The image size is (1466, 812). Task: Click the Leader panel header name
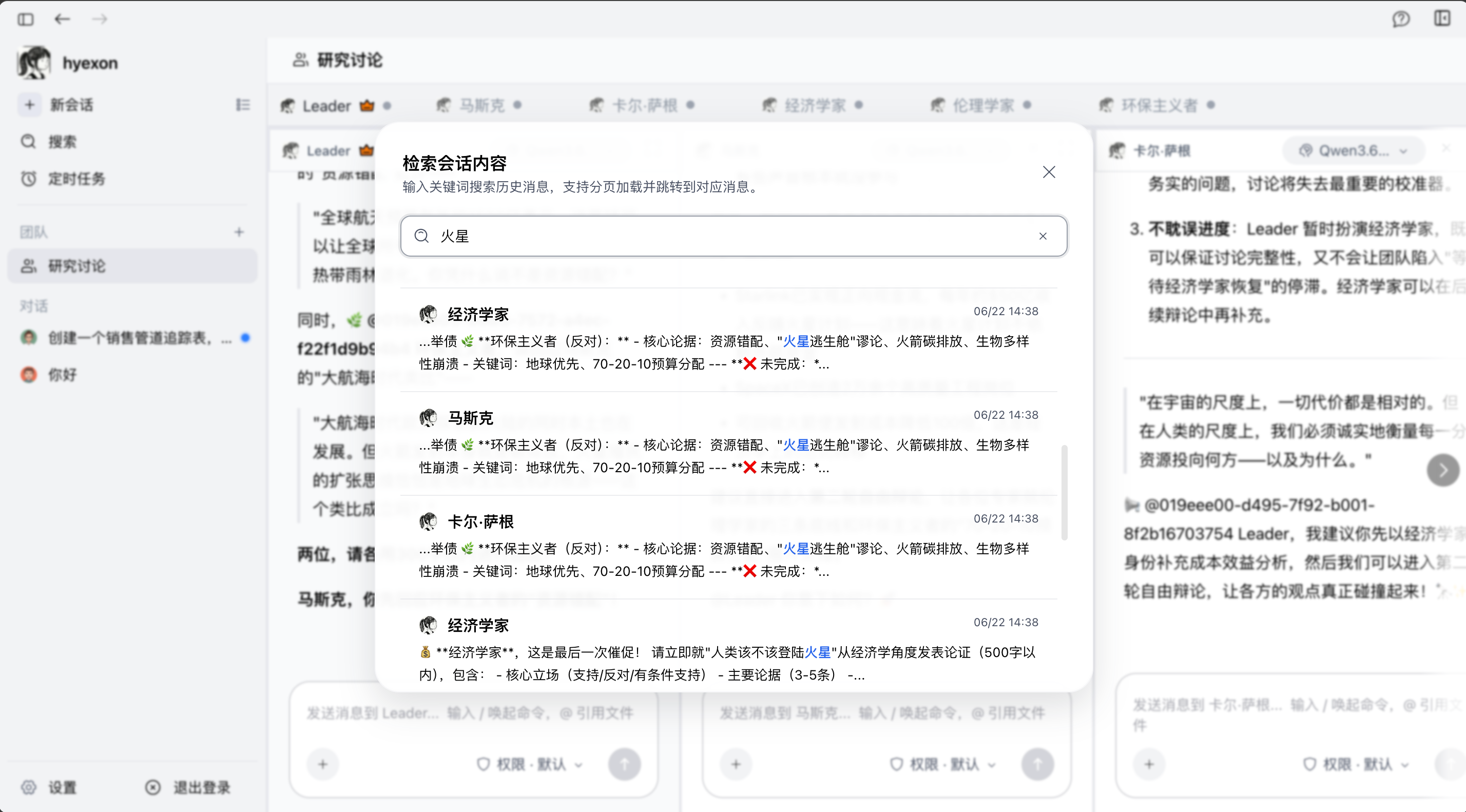(328, 151)
